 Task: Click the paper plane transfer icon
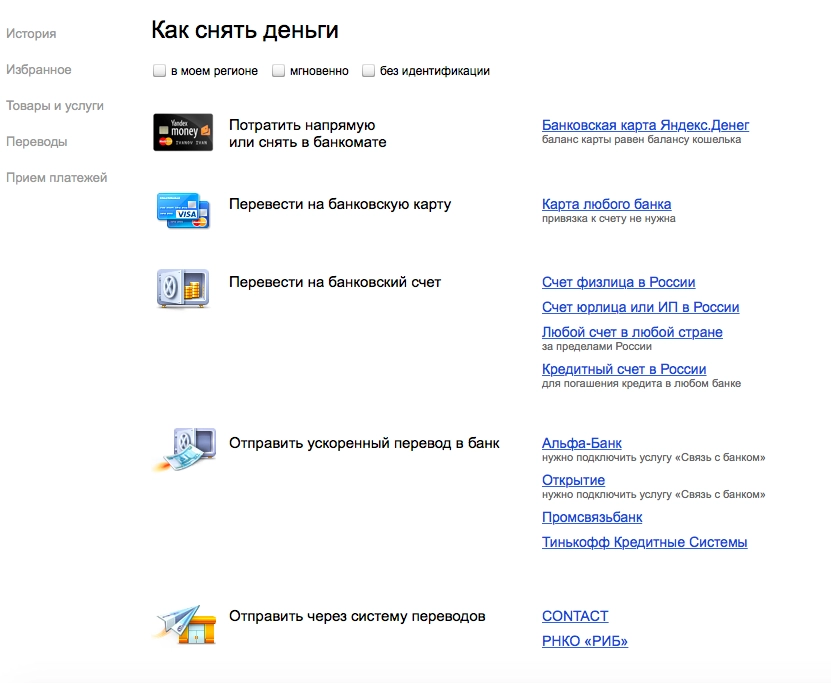point(183,622)
